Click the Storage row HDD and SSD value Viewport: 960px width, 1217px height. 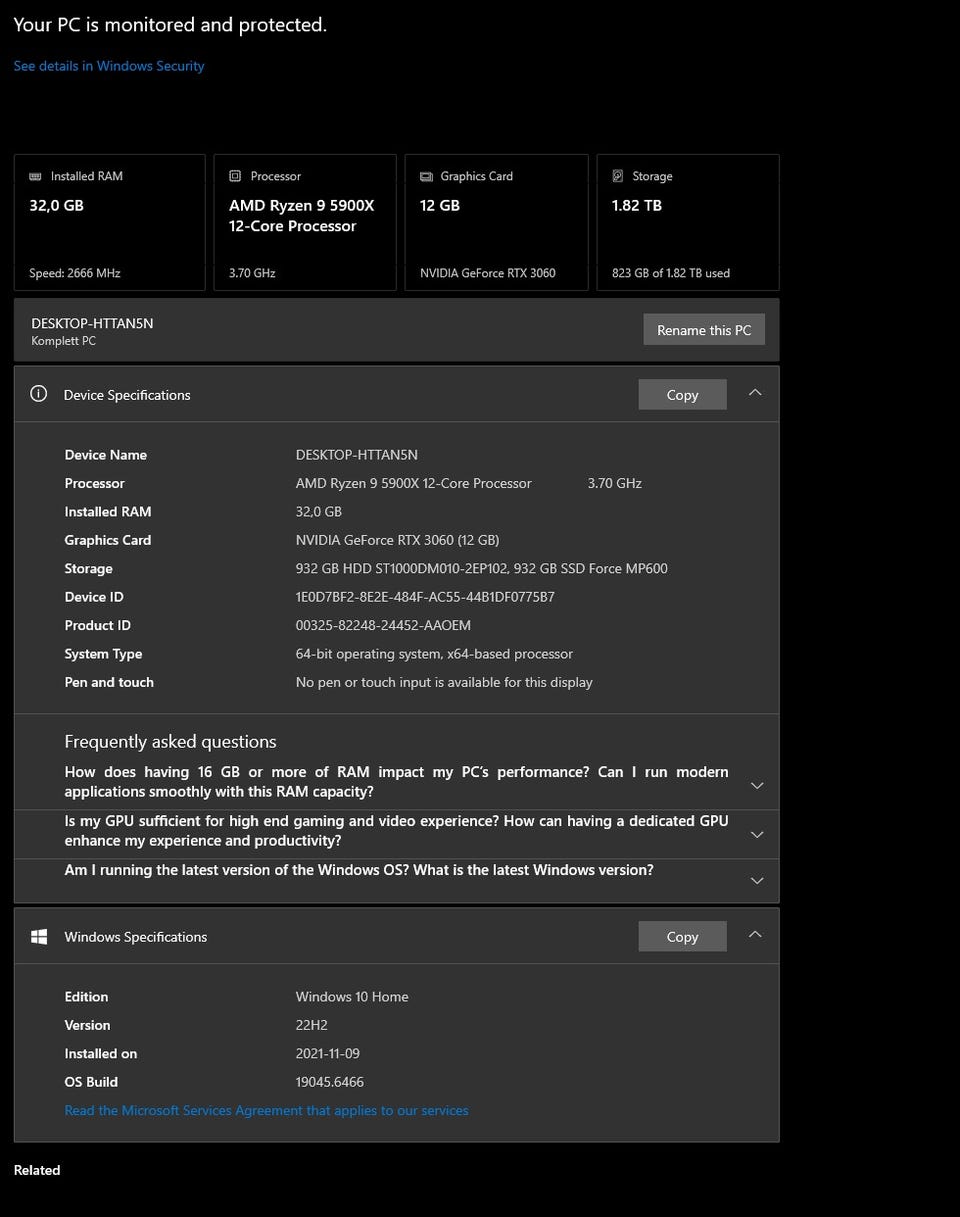click(482, 568)
